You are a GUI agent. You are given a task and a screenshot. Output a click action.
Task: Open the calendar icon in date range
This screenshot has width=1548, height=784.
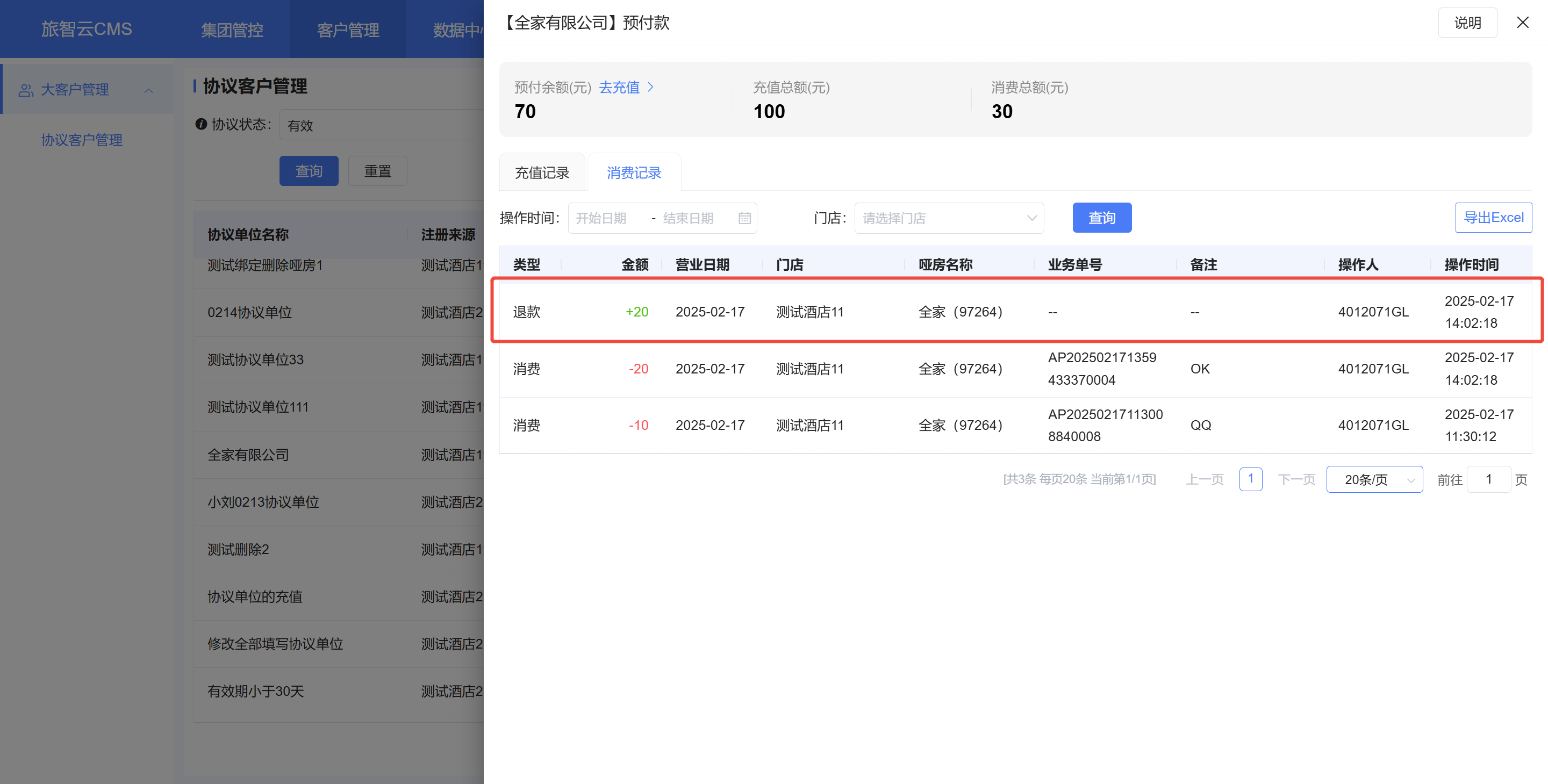pyautogui.click(x=744, y=218)
